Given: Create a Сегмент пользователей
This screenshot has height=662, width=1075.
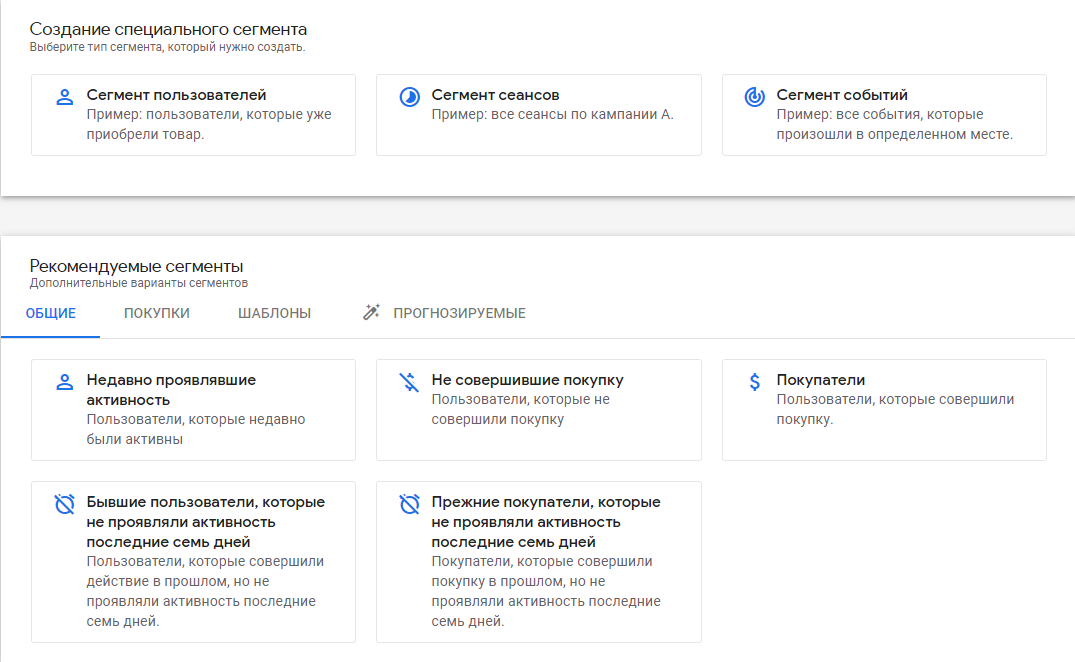Looking at the screenshot, I should (x=193, y=115).
